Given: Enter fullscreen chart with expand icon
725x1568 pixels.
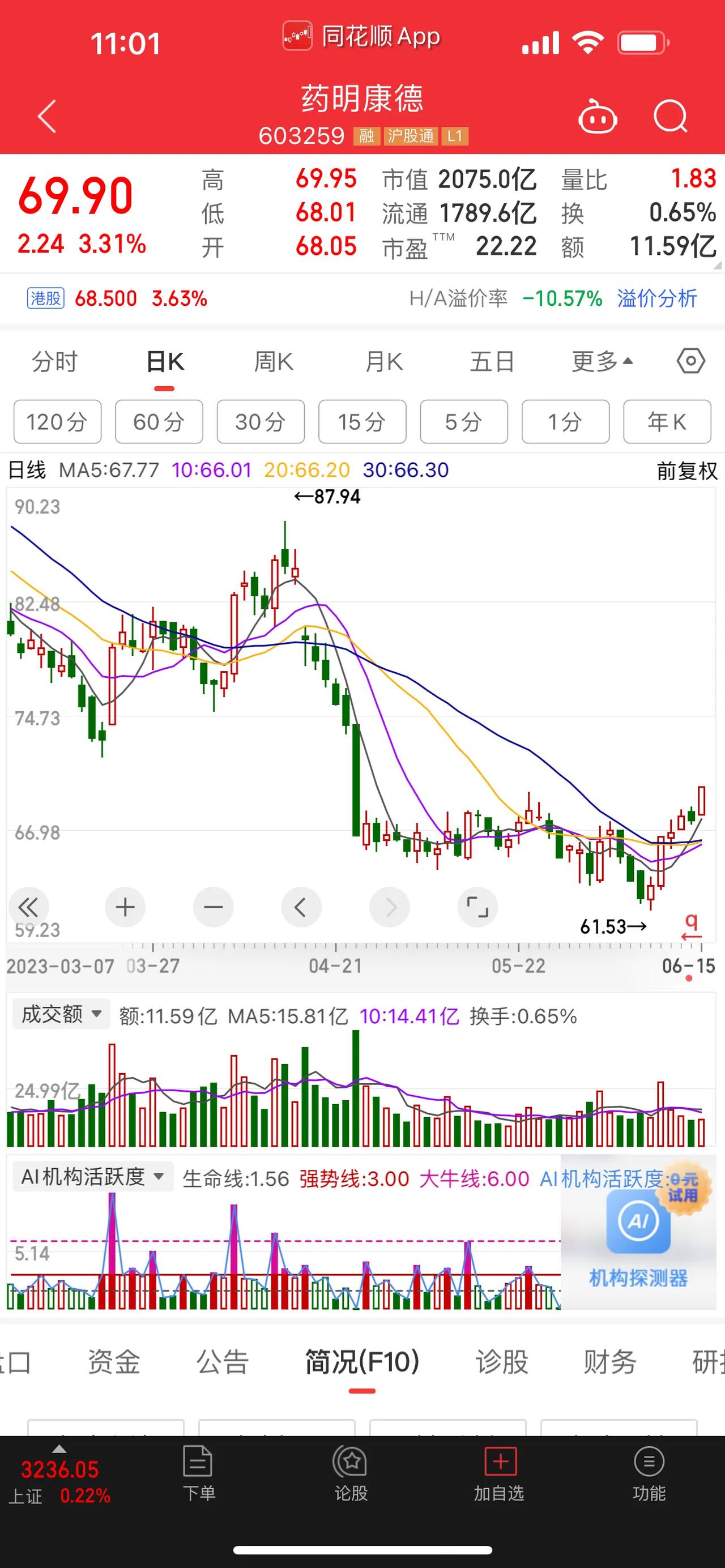Looking at the screenshot, I should pos(477,908).
